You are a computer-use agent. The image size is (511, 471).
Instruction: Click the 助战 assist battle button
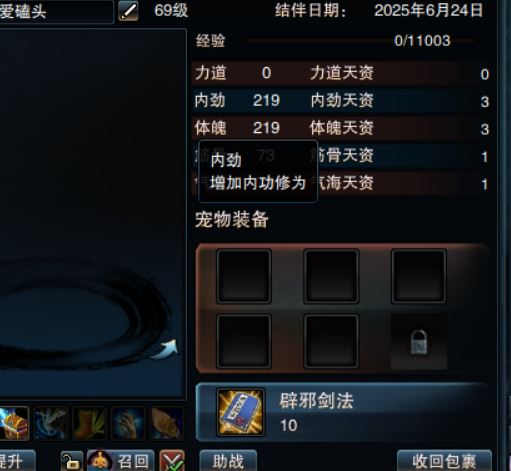coord(228,461)
